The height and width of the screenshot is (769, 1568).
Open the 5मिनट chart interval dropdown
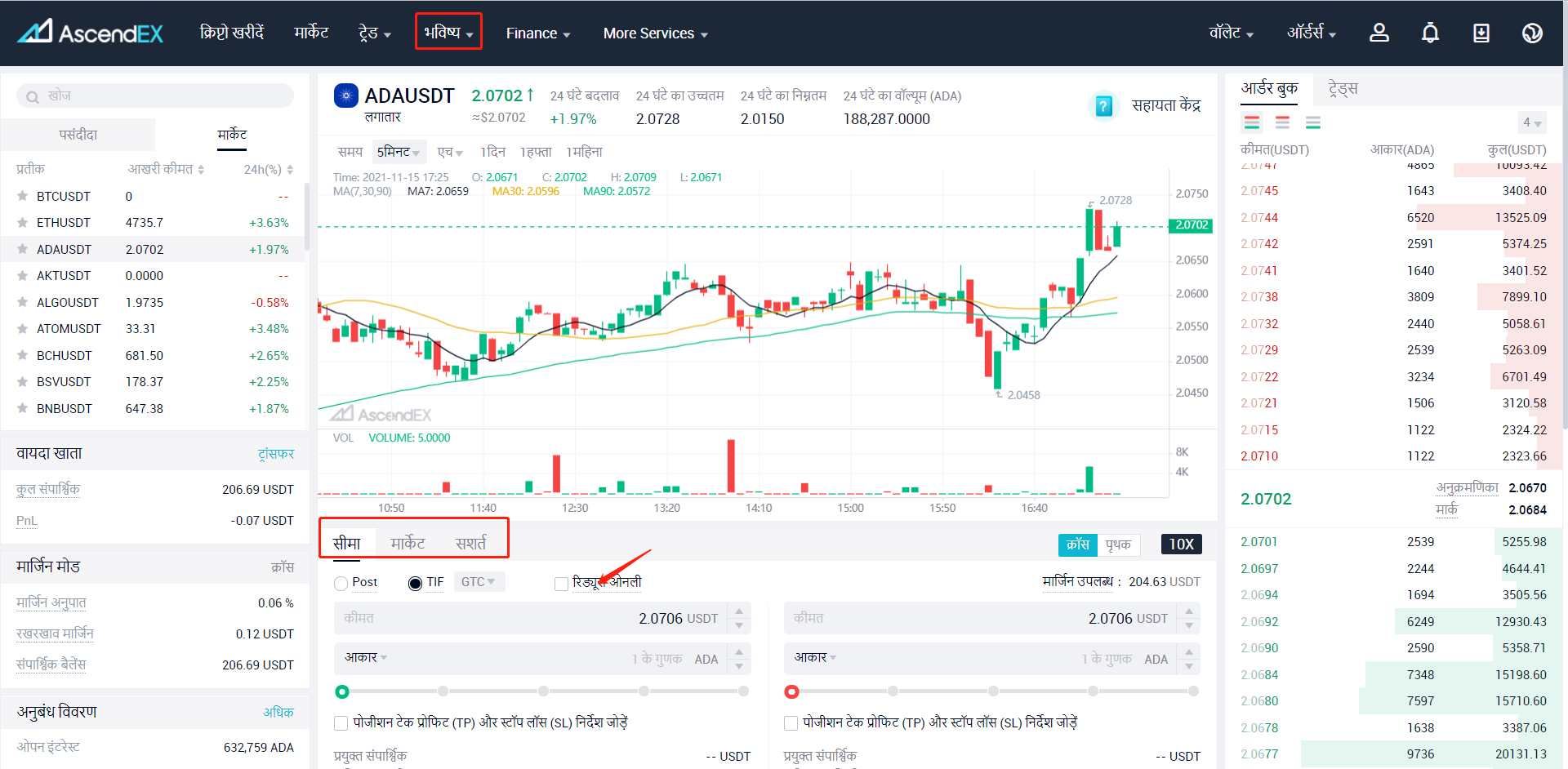(x=399, y=152)
